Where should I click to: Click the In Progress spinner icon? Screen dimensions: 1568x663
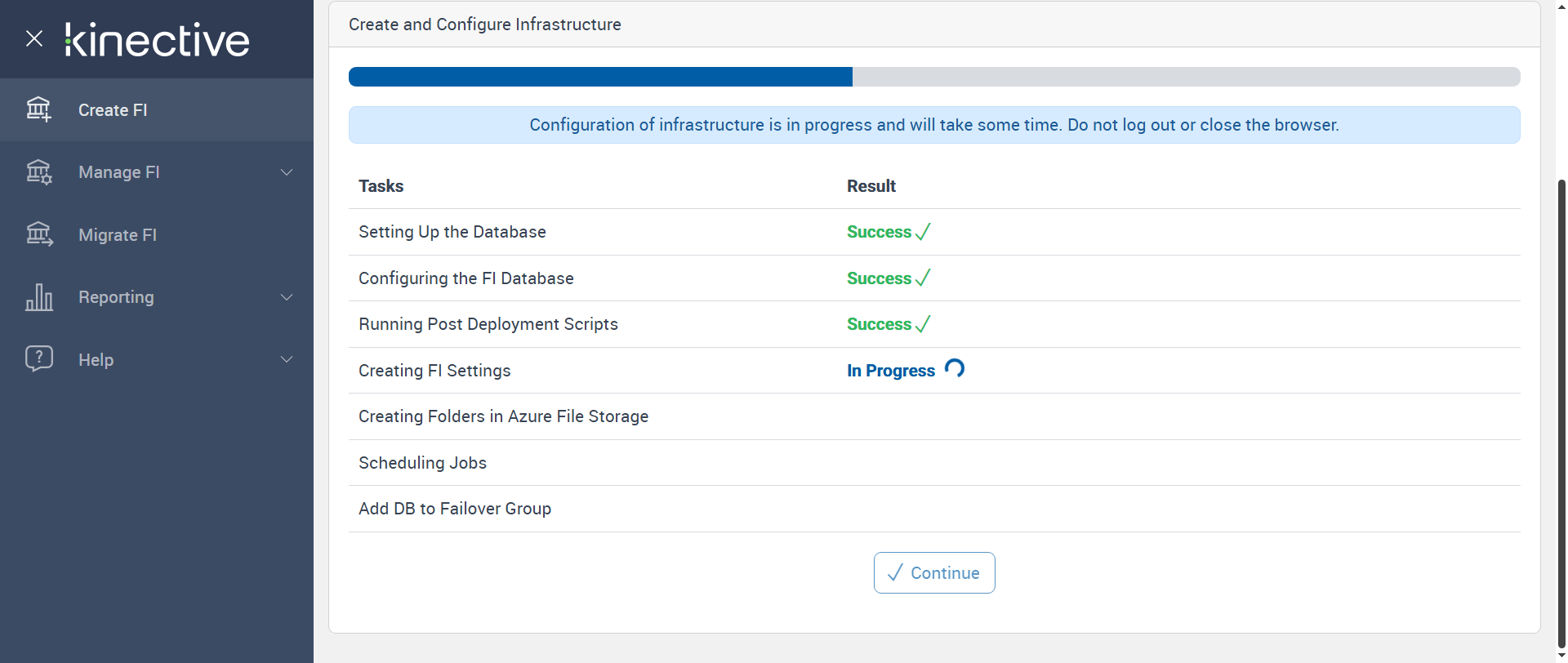pos(955,369)
